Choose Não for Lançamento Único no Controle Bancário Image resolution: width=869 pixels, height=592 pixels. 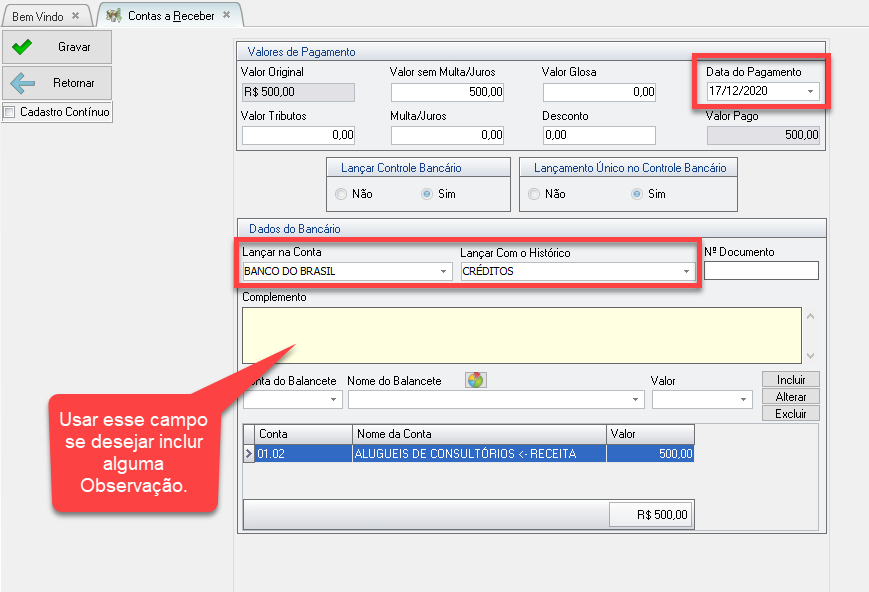tap(533, 194)
